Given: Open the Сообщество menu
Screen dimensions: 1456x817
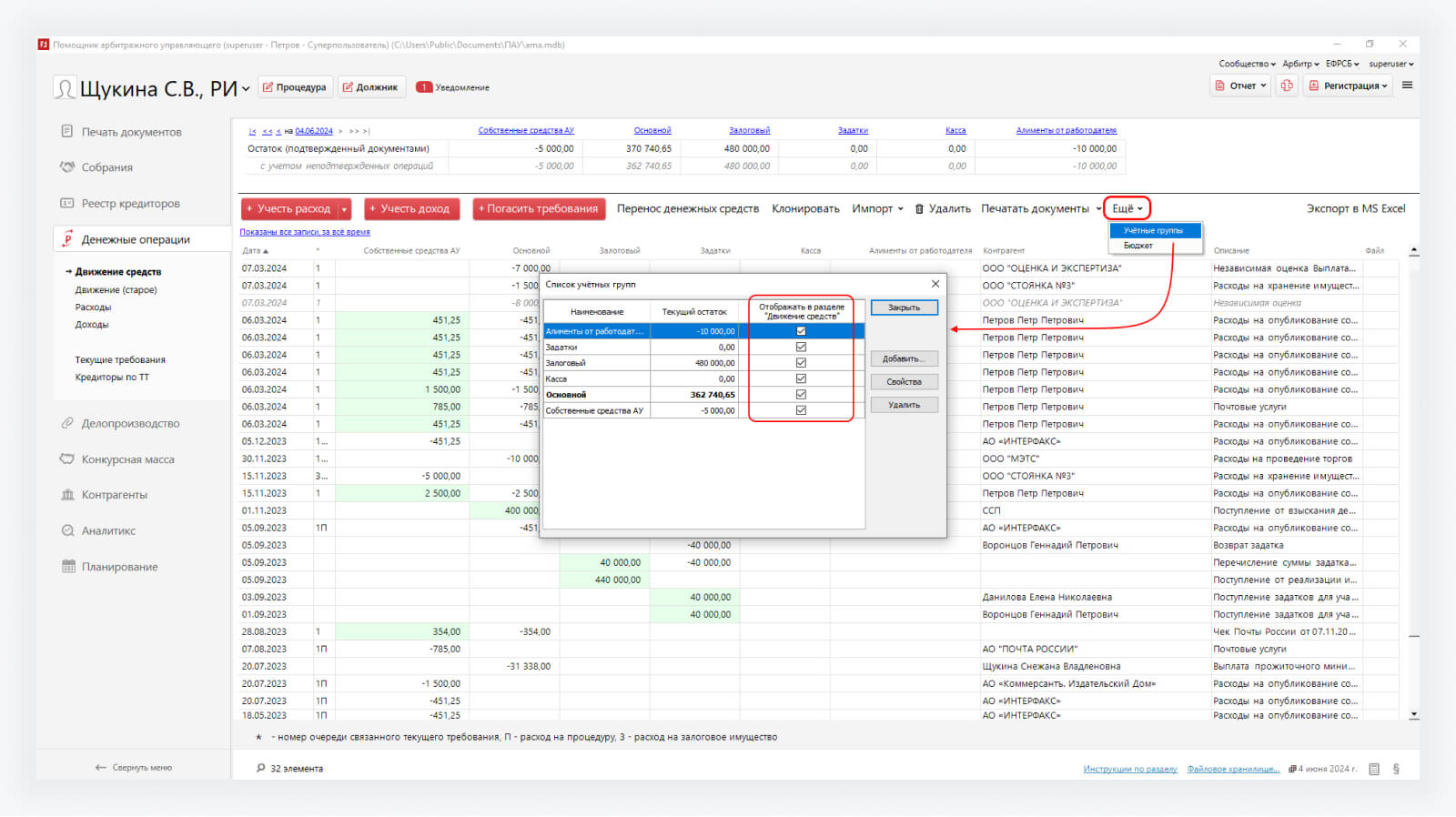Looking at the screenshot, I should pyautogui.click(x=1248, y=64).
